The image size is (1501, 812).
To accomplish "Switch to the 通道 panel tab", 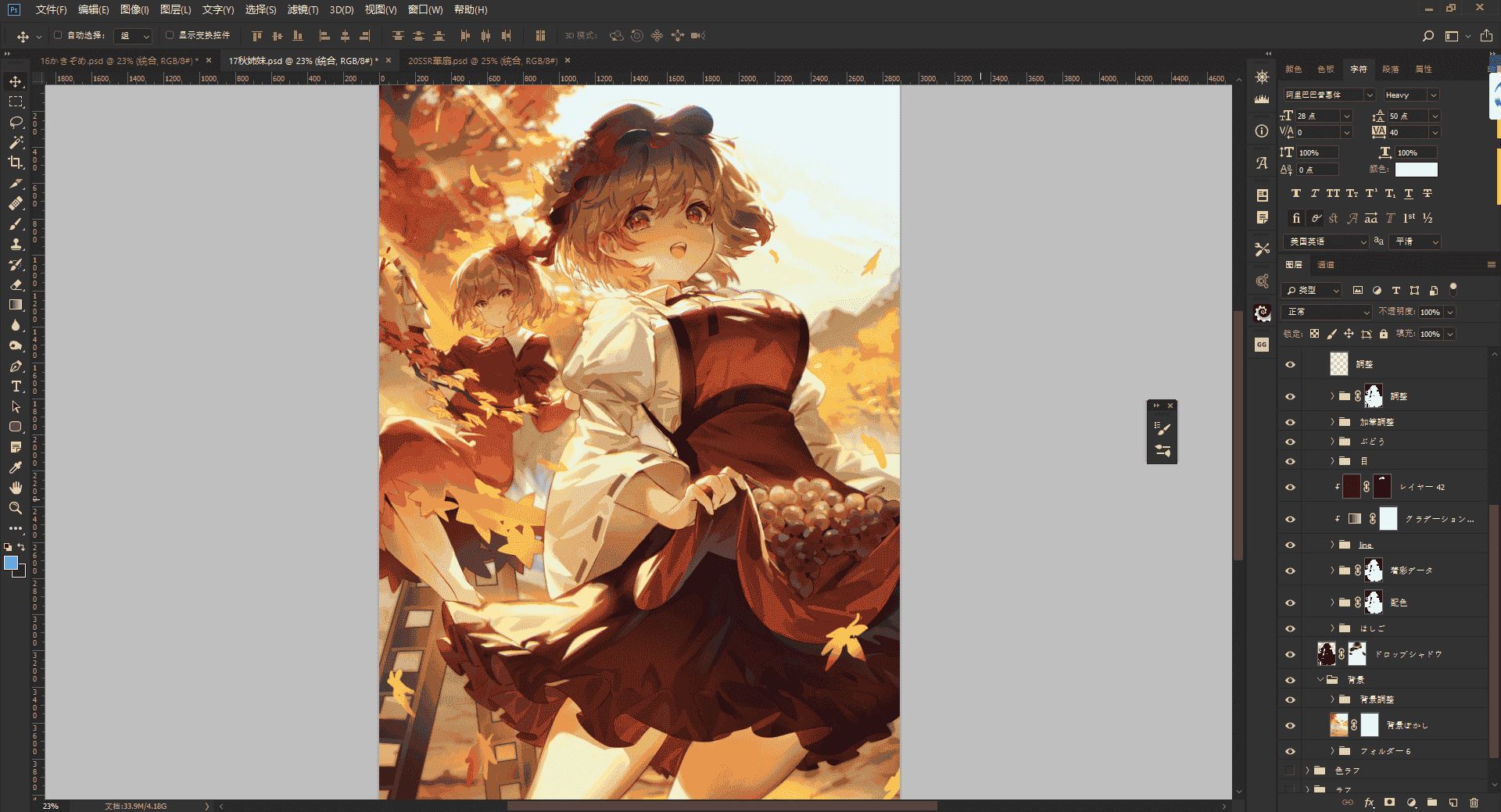I will pos(1326,265).
